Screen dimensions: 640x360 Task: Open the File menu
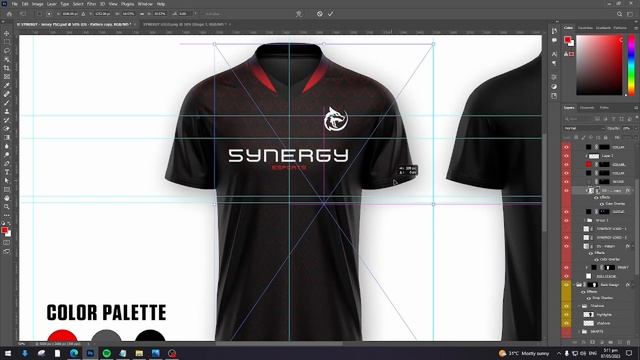click(x=14, y=4)
